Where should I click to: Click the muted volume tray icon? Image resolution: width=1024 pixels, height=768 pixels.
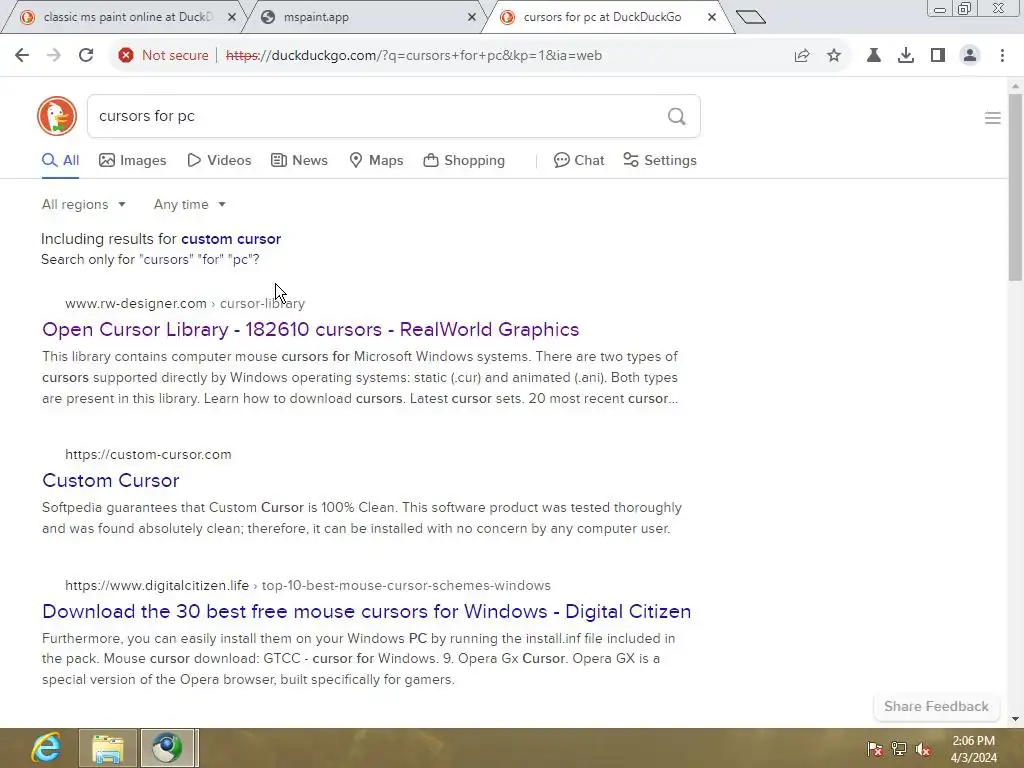click(923, 749)
